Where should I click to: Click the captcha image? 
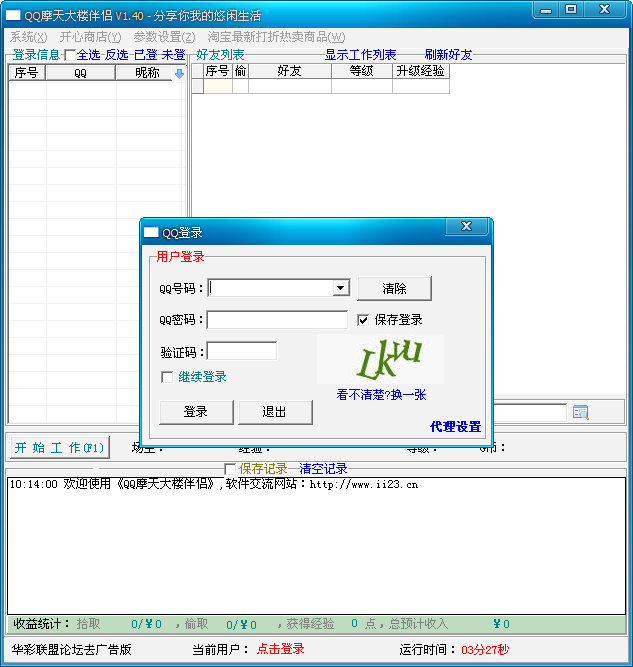tap(380, 359)
